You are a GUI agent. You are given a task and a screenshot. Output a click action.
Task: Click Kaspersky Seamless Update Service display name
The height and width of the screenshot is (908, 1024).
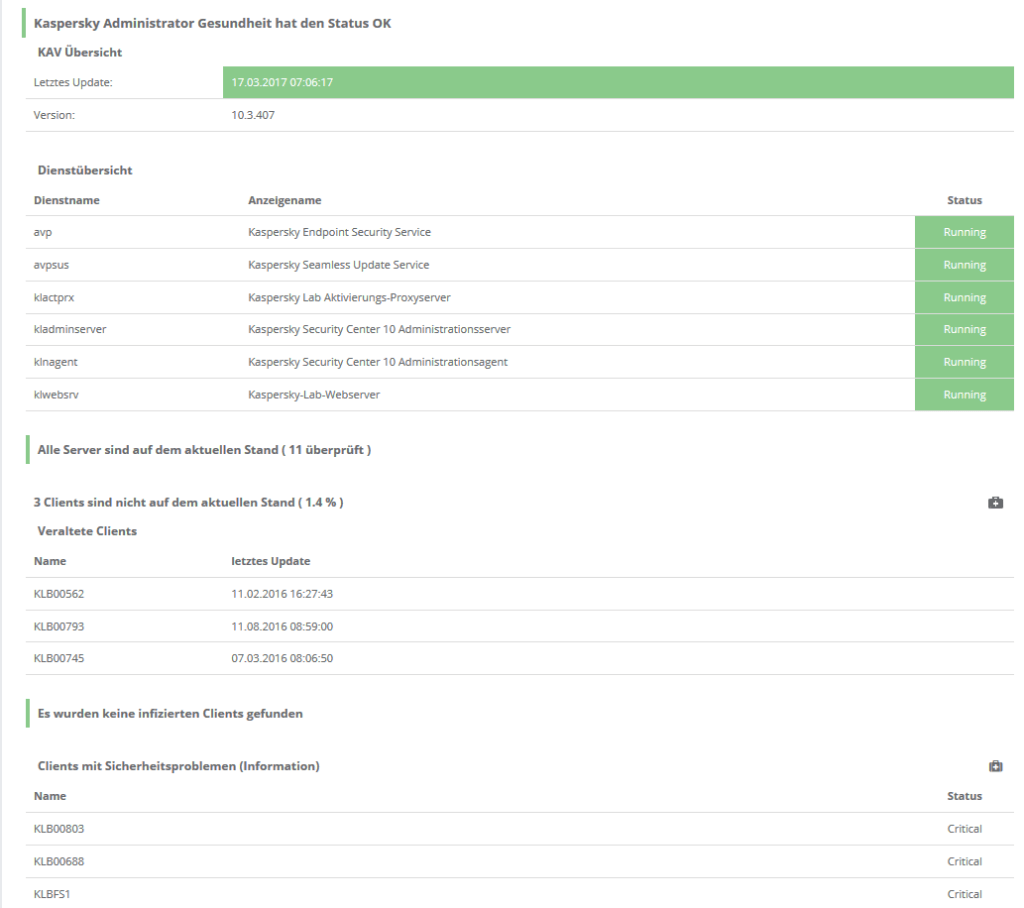click(338, 265)
